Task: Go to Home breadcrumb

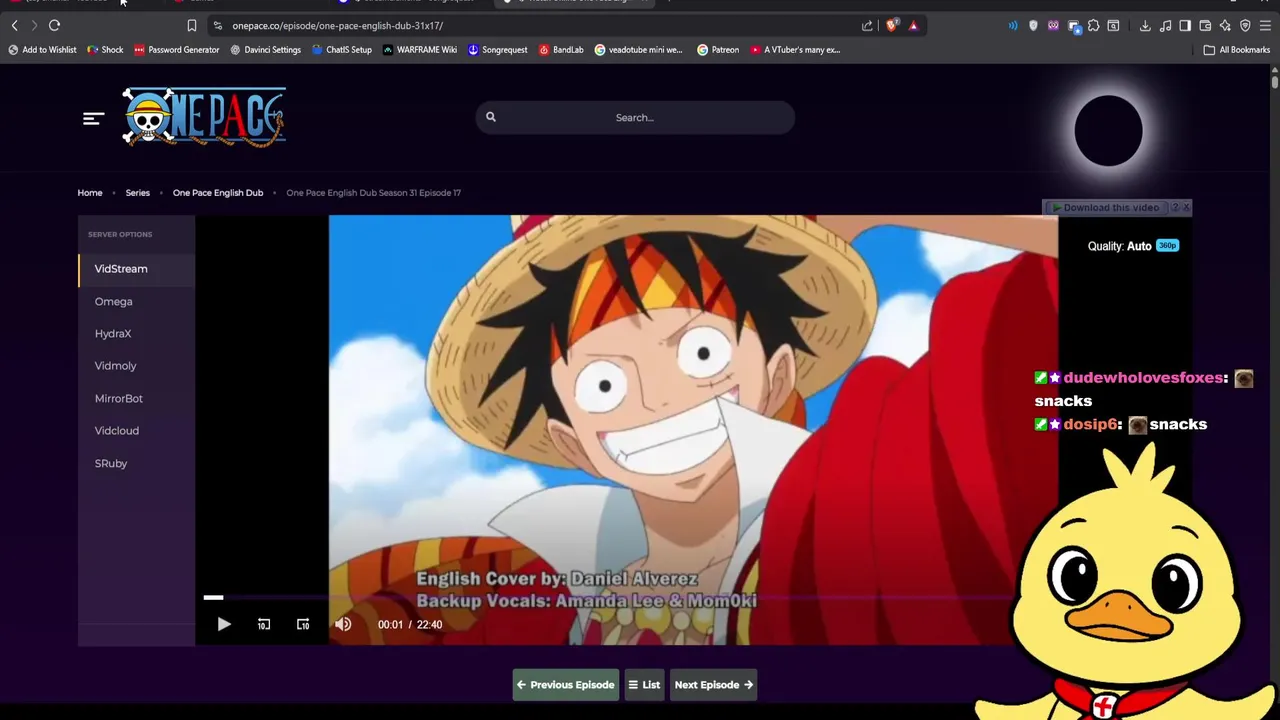Action: 90,192
